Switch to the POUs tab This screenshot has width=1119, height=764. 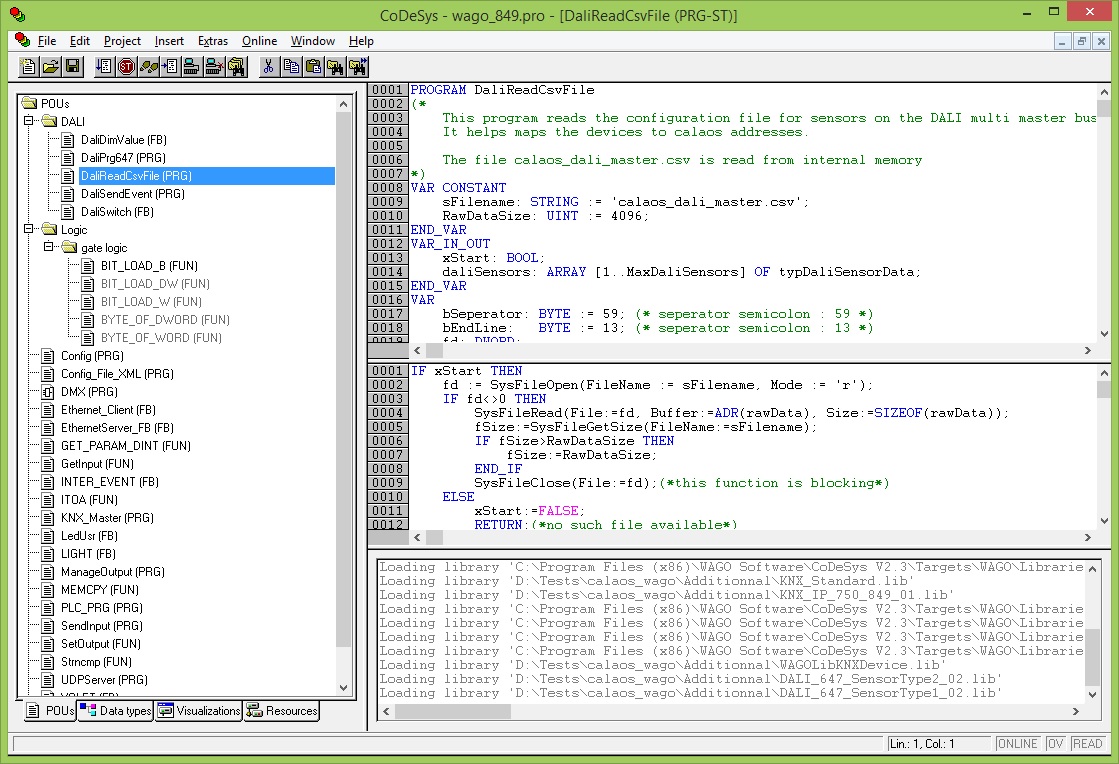coord(51,710)
